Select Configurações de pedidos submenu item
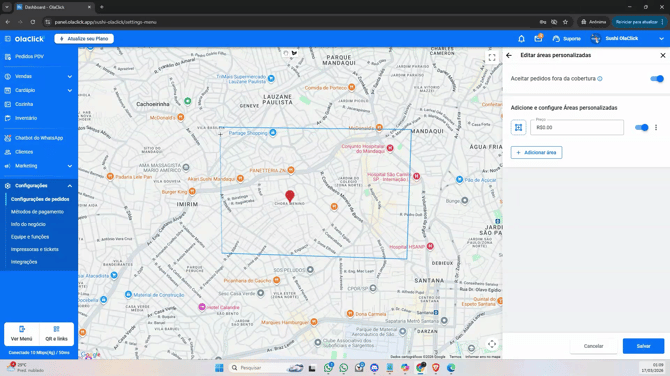 click(x=40, y=199)
